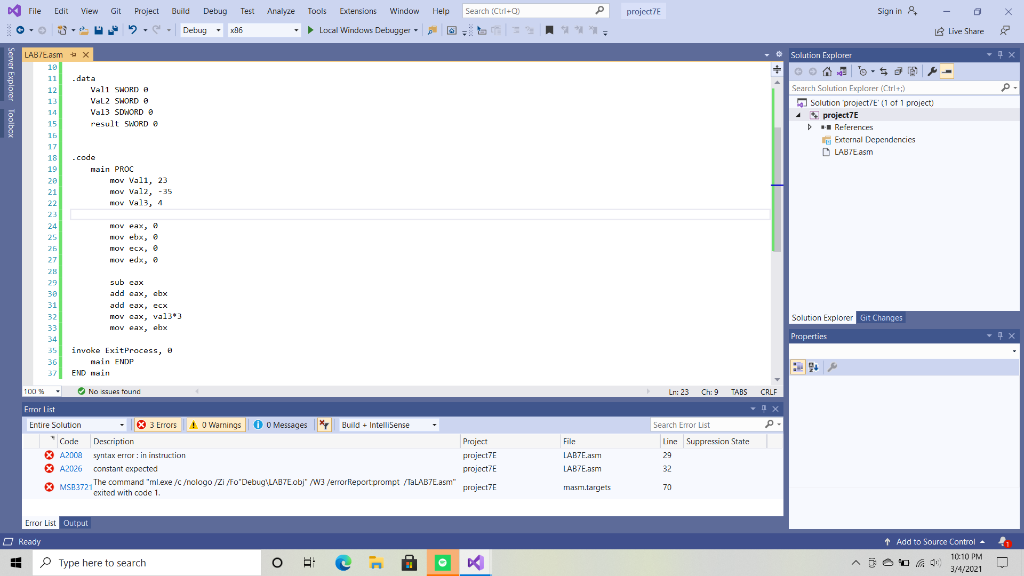The image size is (1024, 576).
Task: Focus the Search (Ctrl+Q) box
Action: click(x=535, y=11)
